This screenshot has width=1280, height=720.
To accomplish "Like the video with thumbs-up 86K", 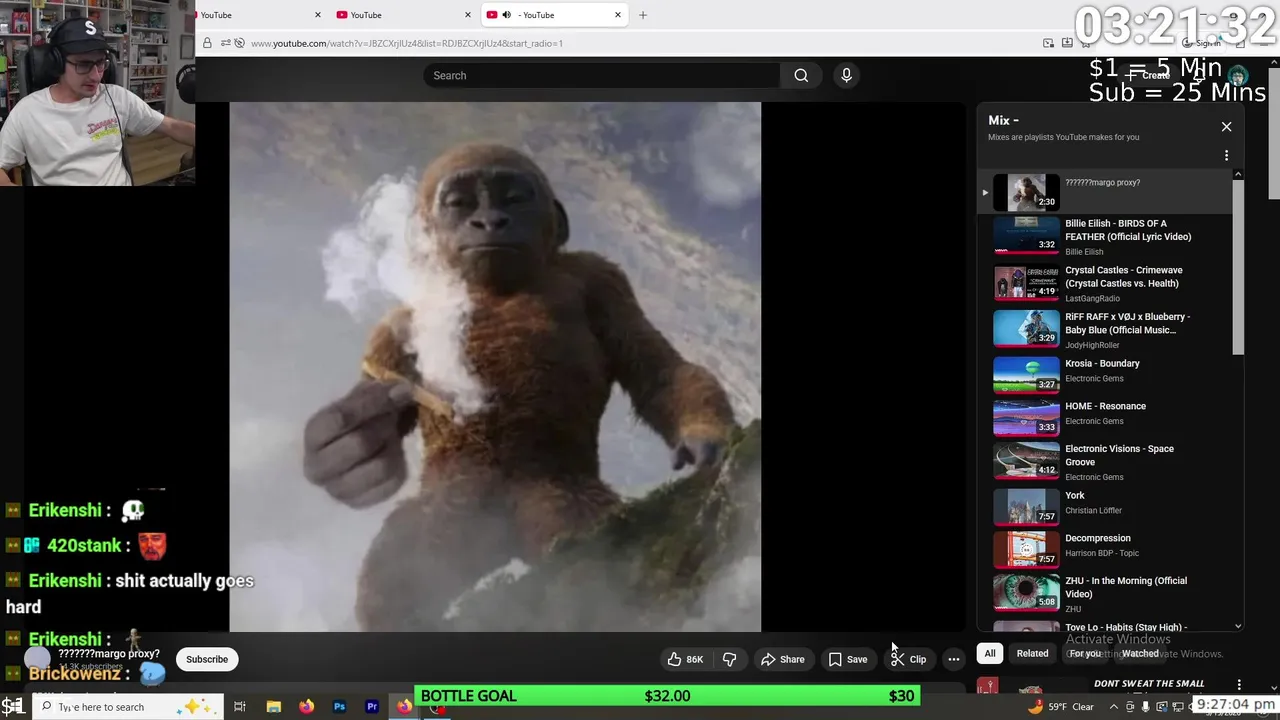I will point(685,659).
